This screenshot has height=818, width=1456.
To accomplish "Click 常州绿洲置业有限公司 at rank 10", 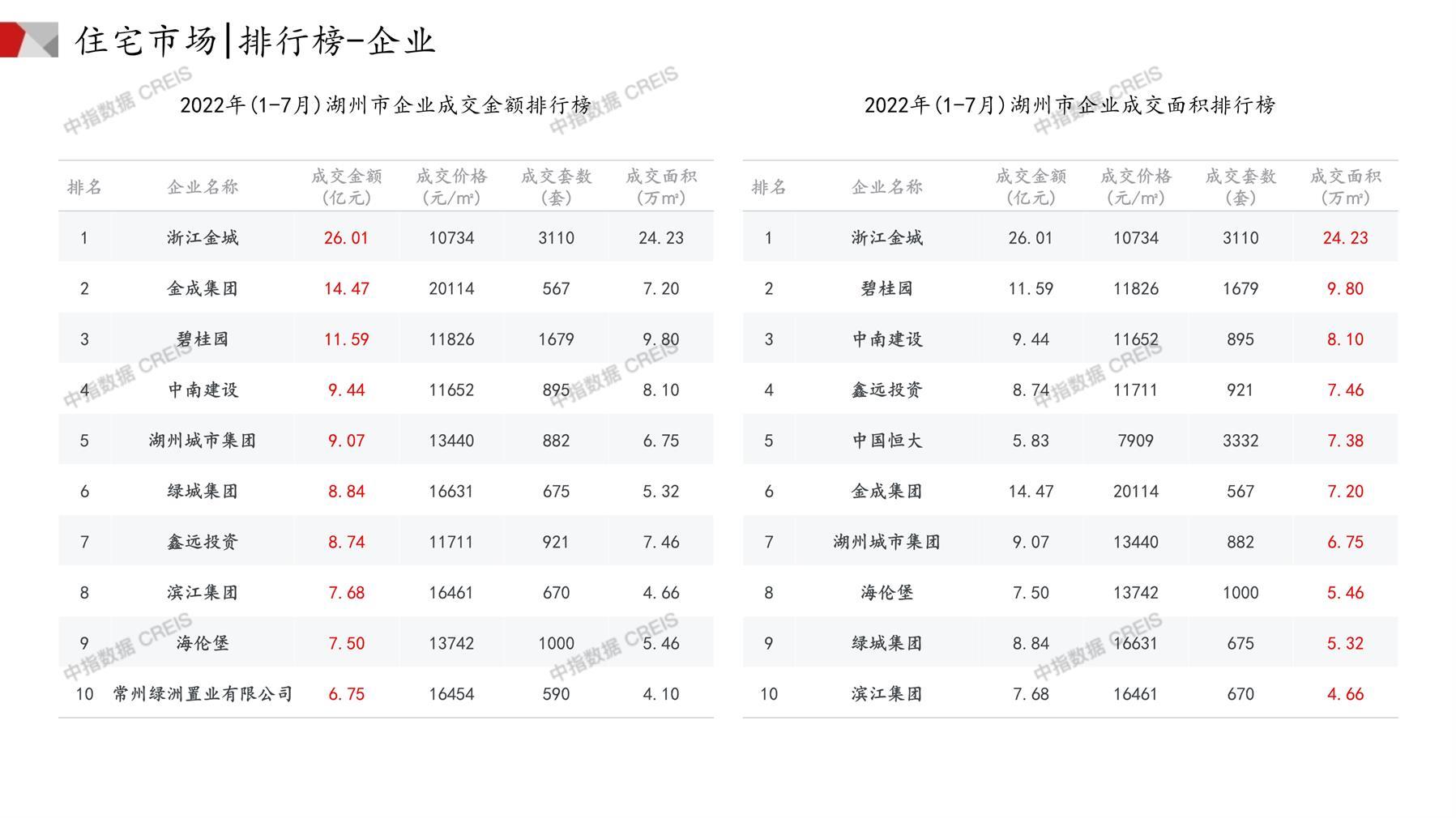I will [203, 693].
